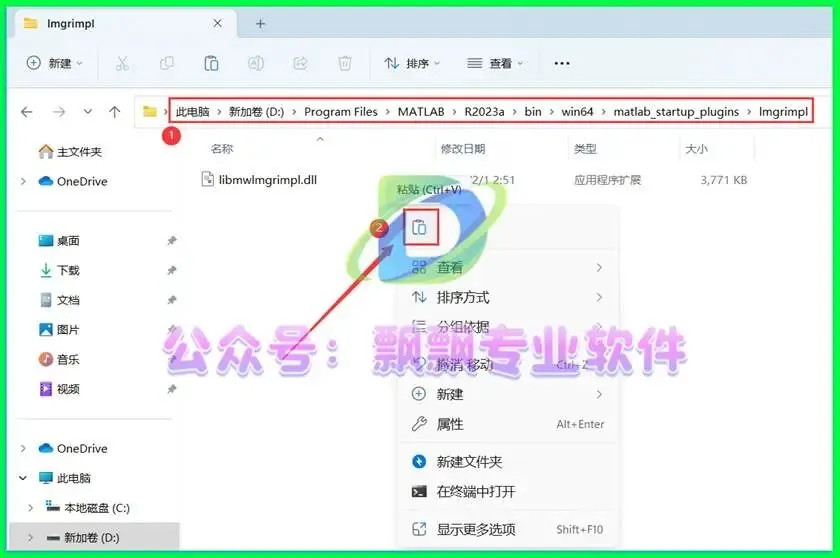Expand 新加卷 (D:) tree node
This screenshot has width=840, height=558.
point(31,537)
